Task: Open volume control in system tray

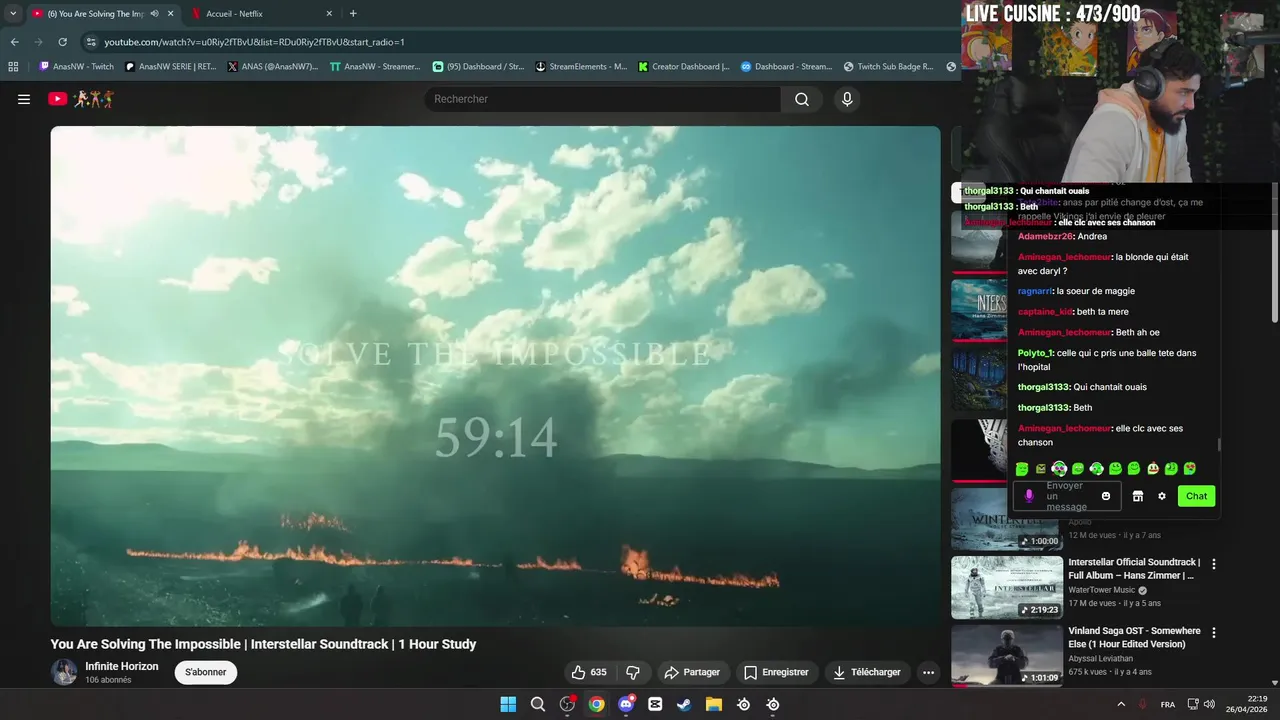Action: tap(1209, 704)
